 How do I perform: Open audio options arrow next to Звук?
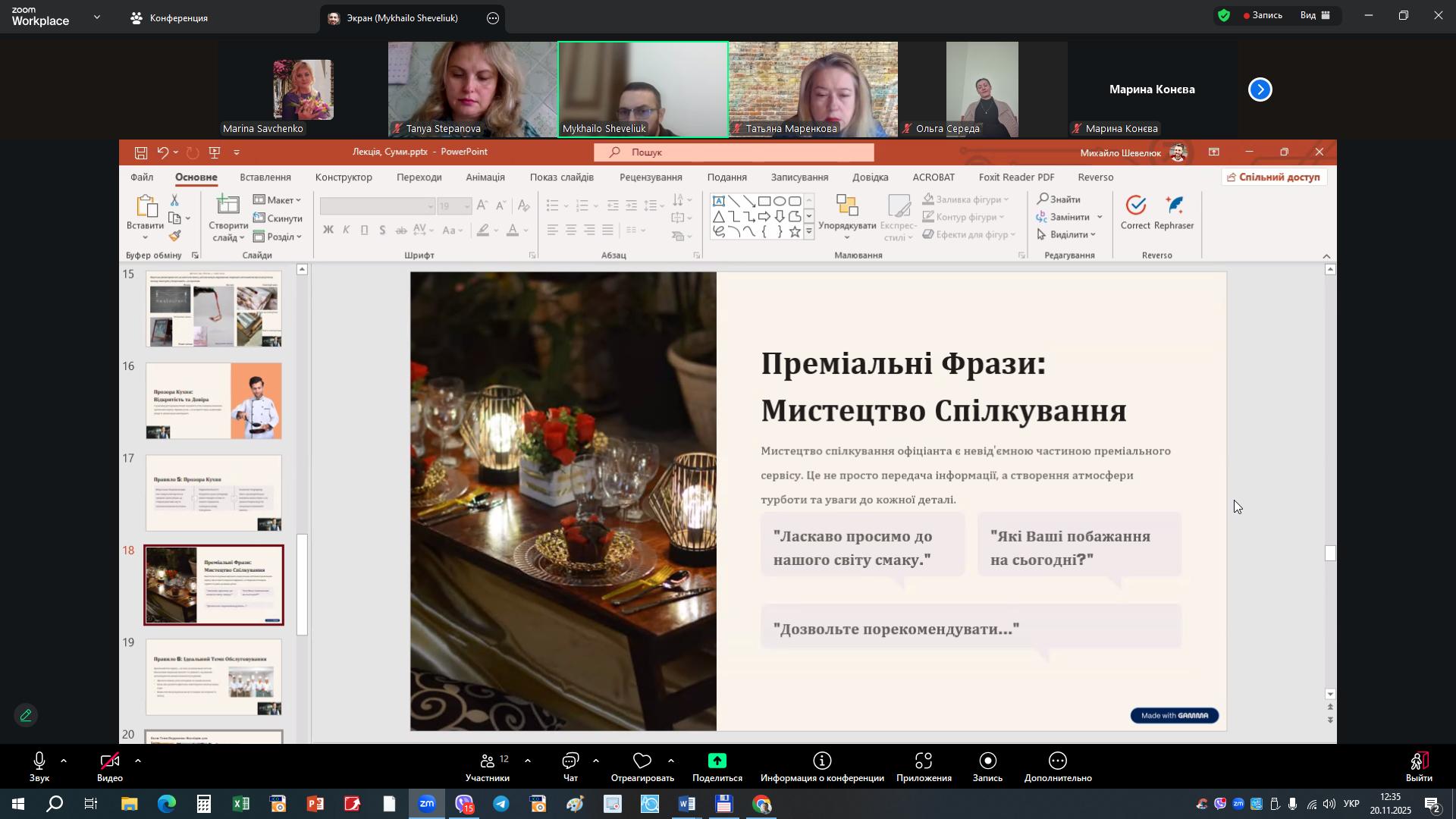64,761
